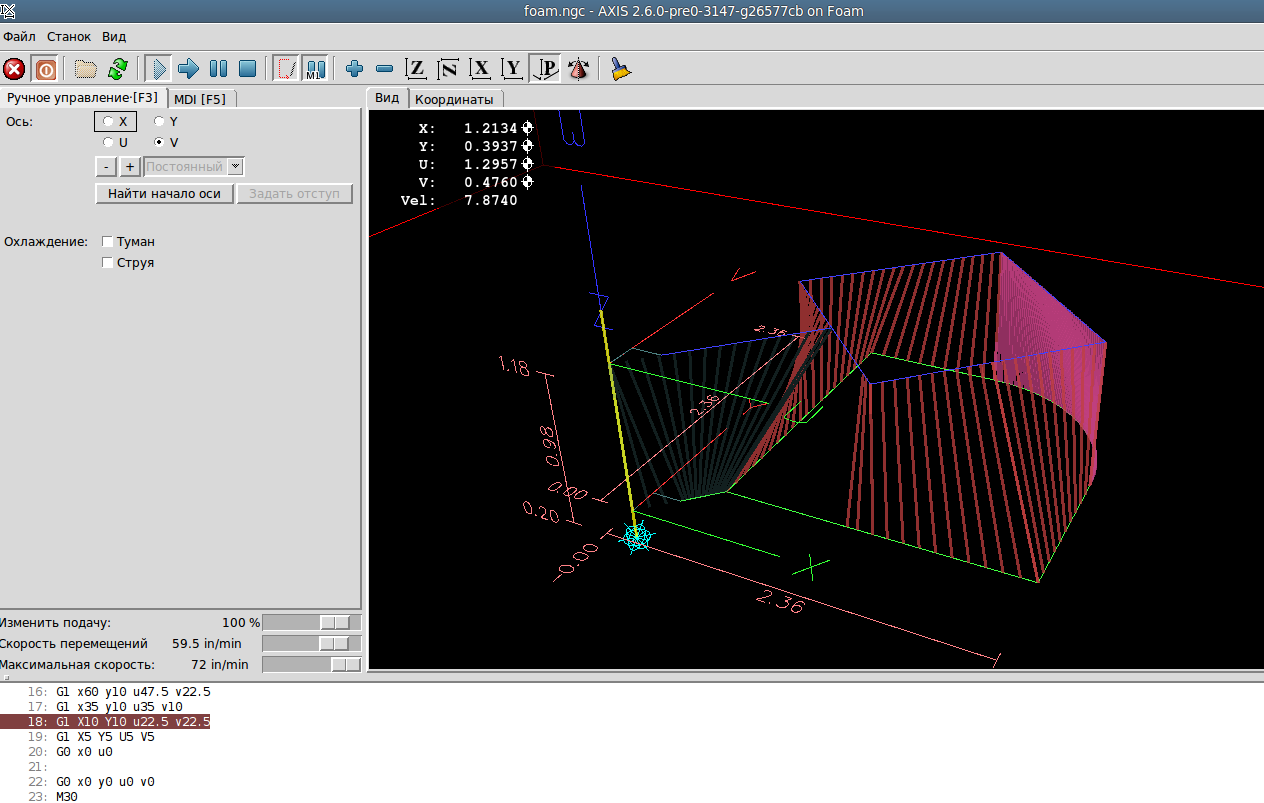Screen dimensions: 1264x803
Task: Reload the current file with green arrows
Action: point(118,69)
